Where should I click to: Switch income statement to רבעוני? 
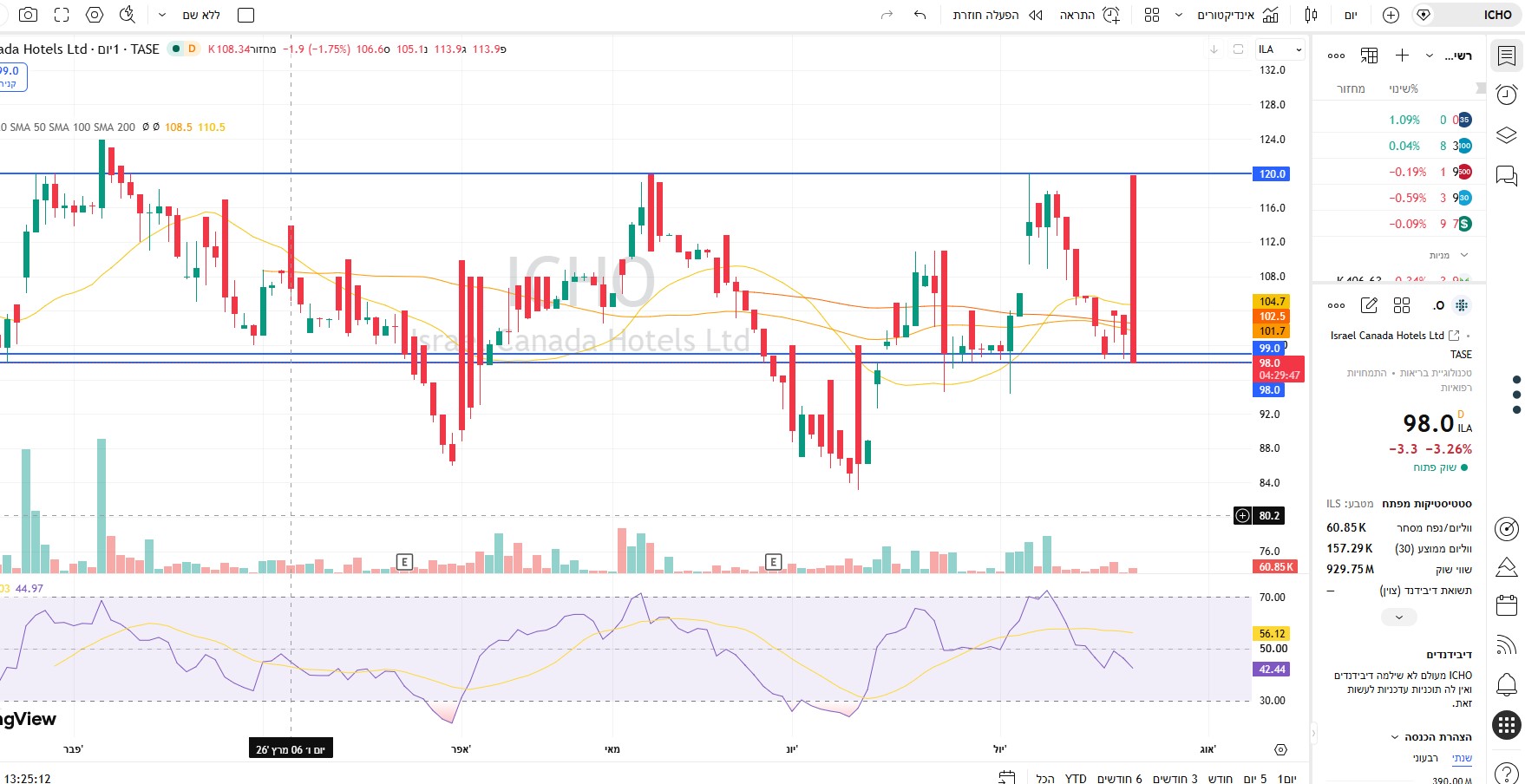click(x=1425, y=758)
